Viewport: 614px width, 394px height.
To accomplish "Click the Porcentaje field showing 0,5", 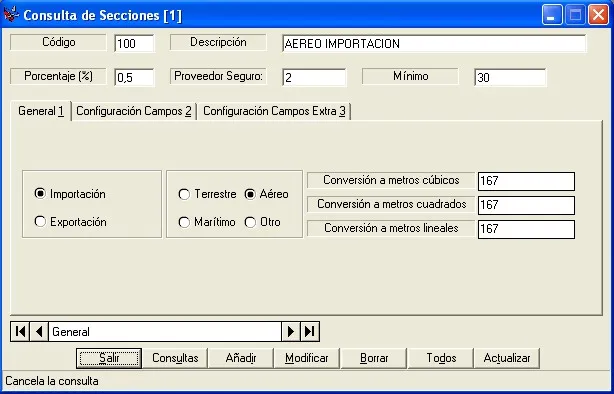I will (134, 77).
